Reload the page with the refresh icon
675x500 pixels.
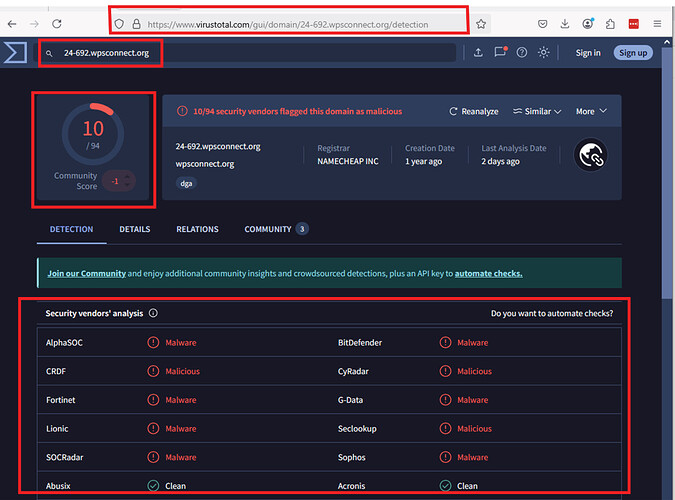[x=57, y=24]
